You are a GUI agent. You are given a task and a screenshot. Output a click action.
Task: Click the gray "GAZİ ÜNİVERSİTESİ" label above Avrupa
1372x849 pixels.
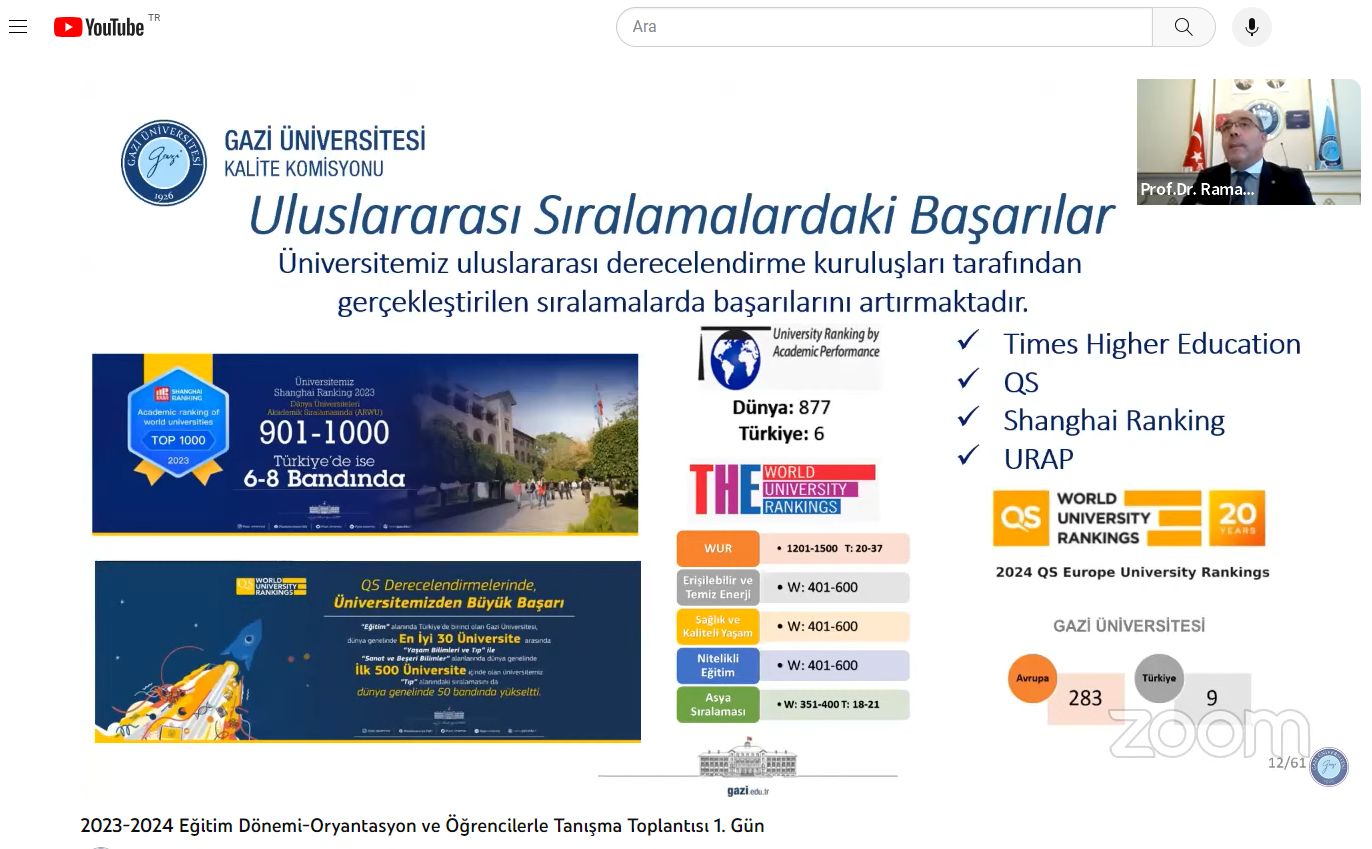(x=1129, y=626)
